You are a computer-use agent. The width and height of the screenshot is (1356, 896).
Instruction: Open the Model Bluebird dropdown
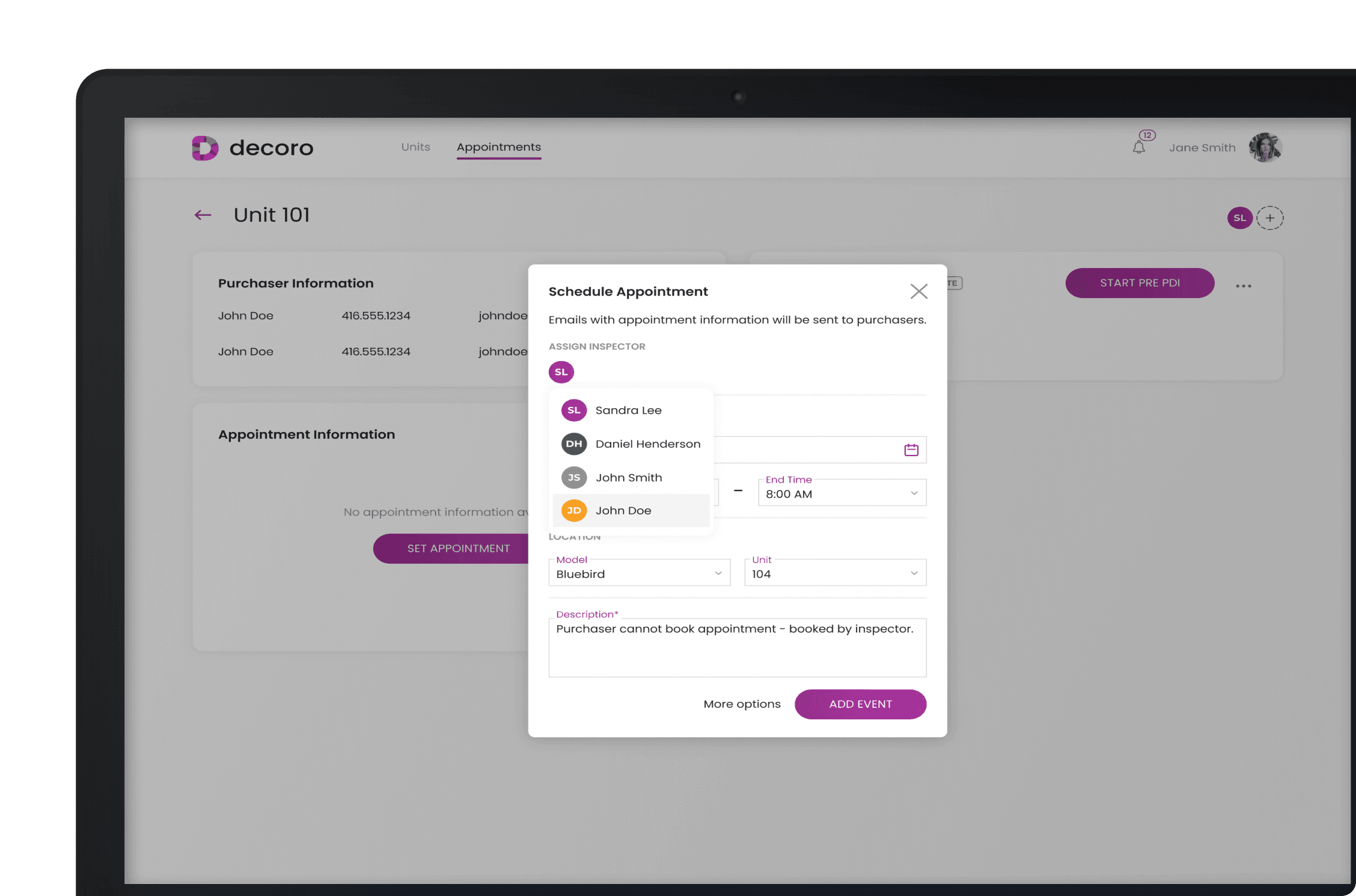tap(640, 573)
